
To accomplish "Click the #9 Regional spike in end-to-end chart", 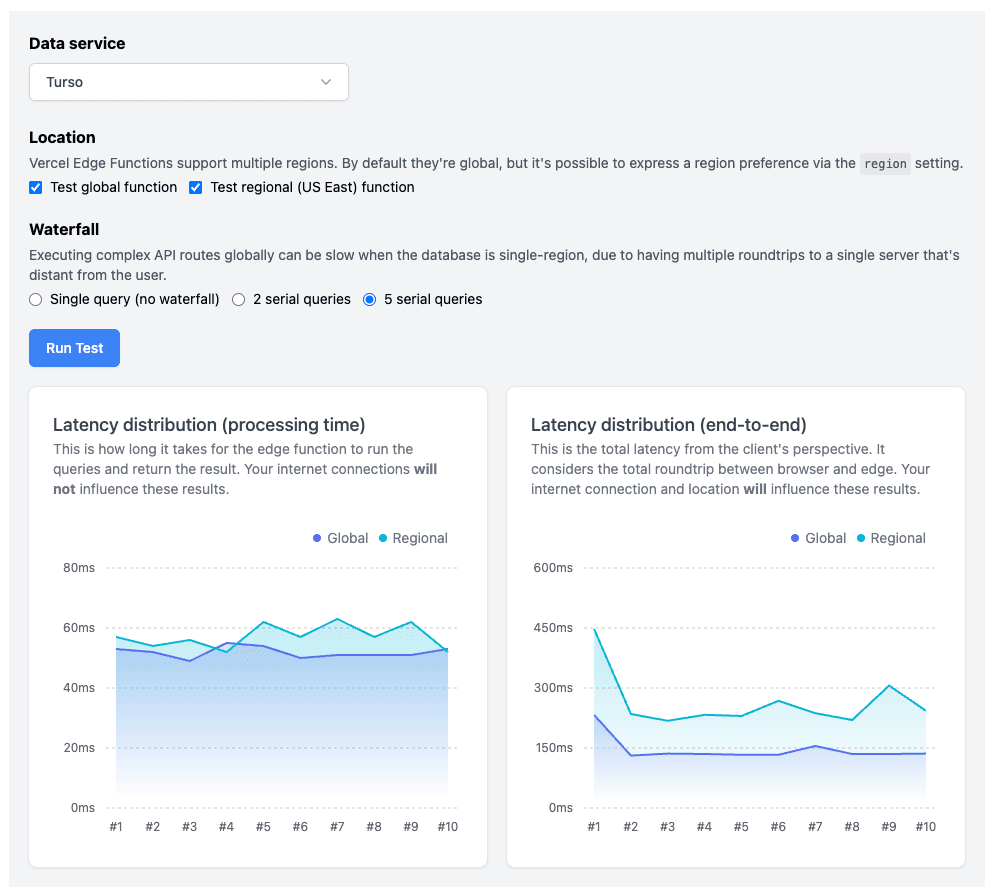I will (x=889, y=685).
